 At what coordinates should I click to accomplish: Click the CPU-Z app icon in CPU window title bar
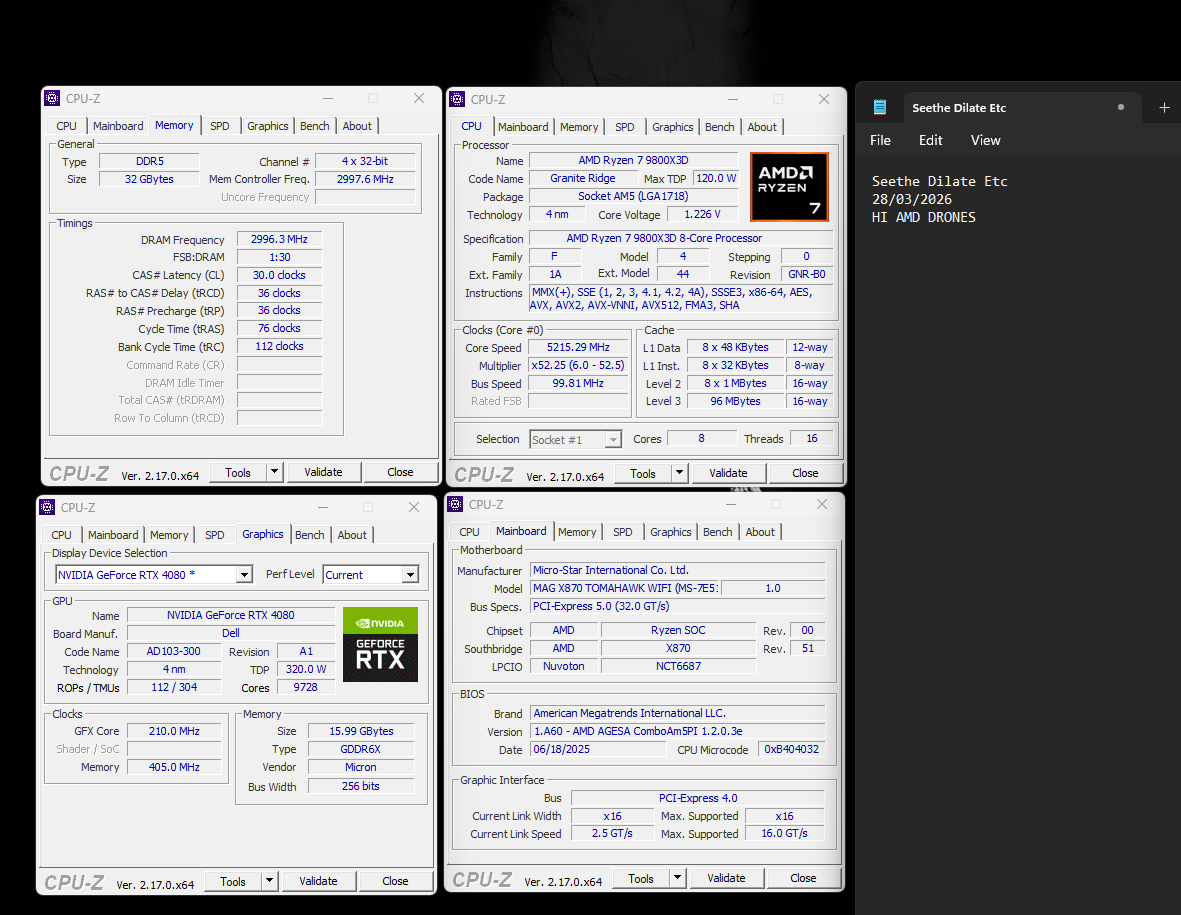pos(457,99)
